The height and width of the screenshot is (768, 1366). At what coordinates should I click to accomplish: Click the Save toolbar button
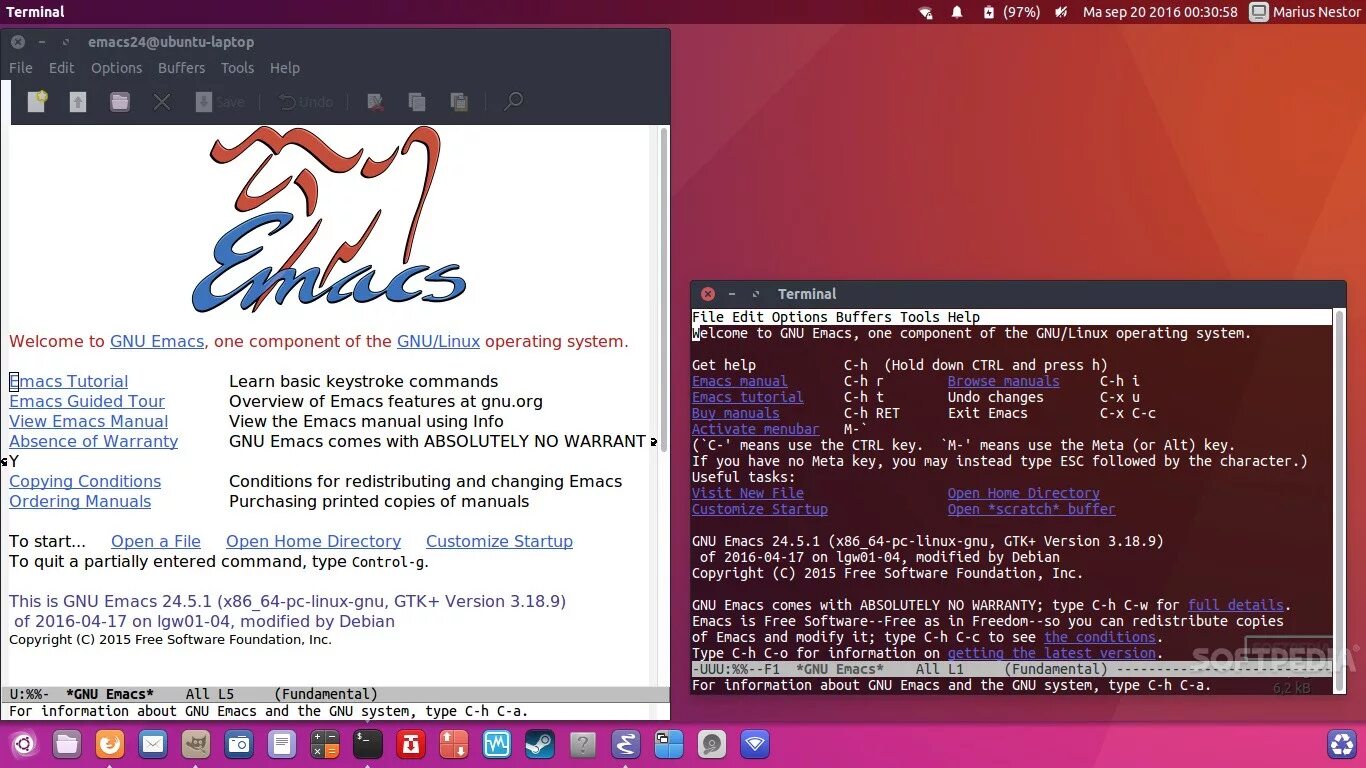[x=220, y=101]
